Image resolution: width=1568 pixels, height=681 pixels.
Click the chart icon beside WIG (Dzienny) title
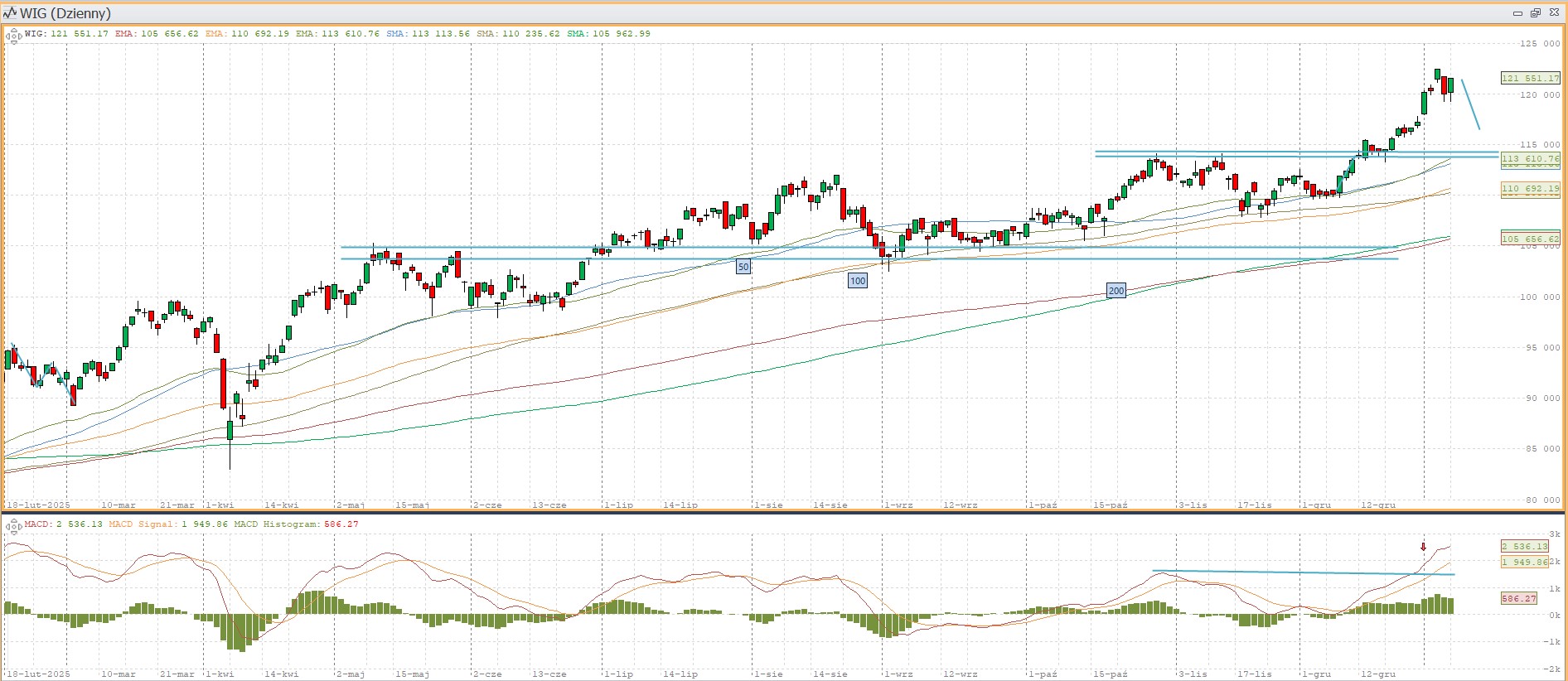pos(10,13)
